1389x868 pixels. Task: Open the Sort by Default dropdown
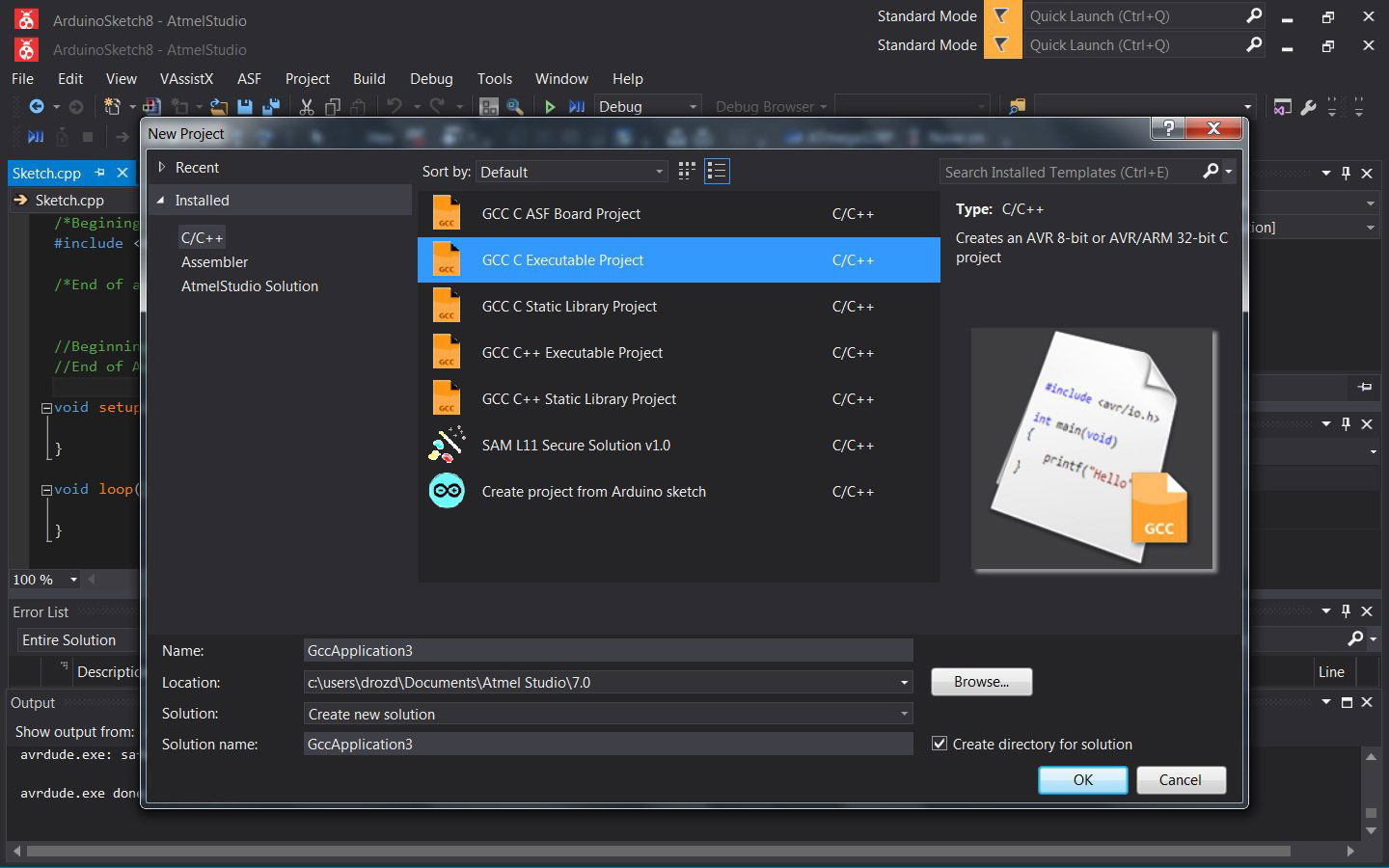572,172
